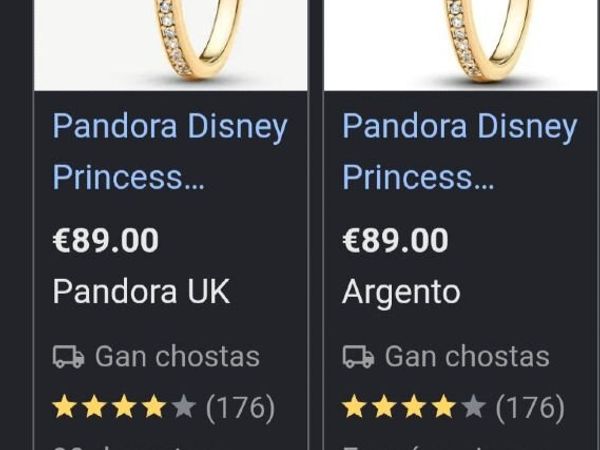Screen dimensions: 600x450
Task: Click the Argento ring product image
Action: pyautogui.click(x=460, y=45)
